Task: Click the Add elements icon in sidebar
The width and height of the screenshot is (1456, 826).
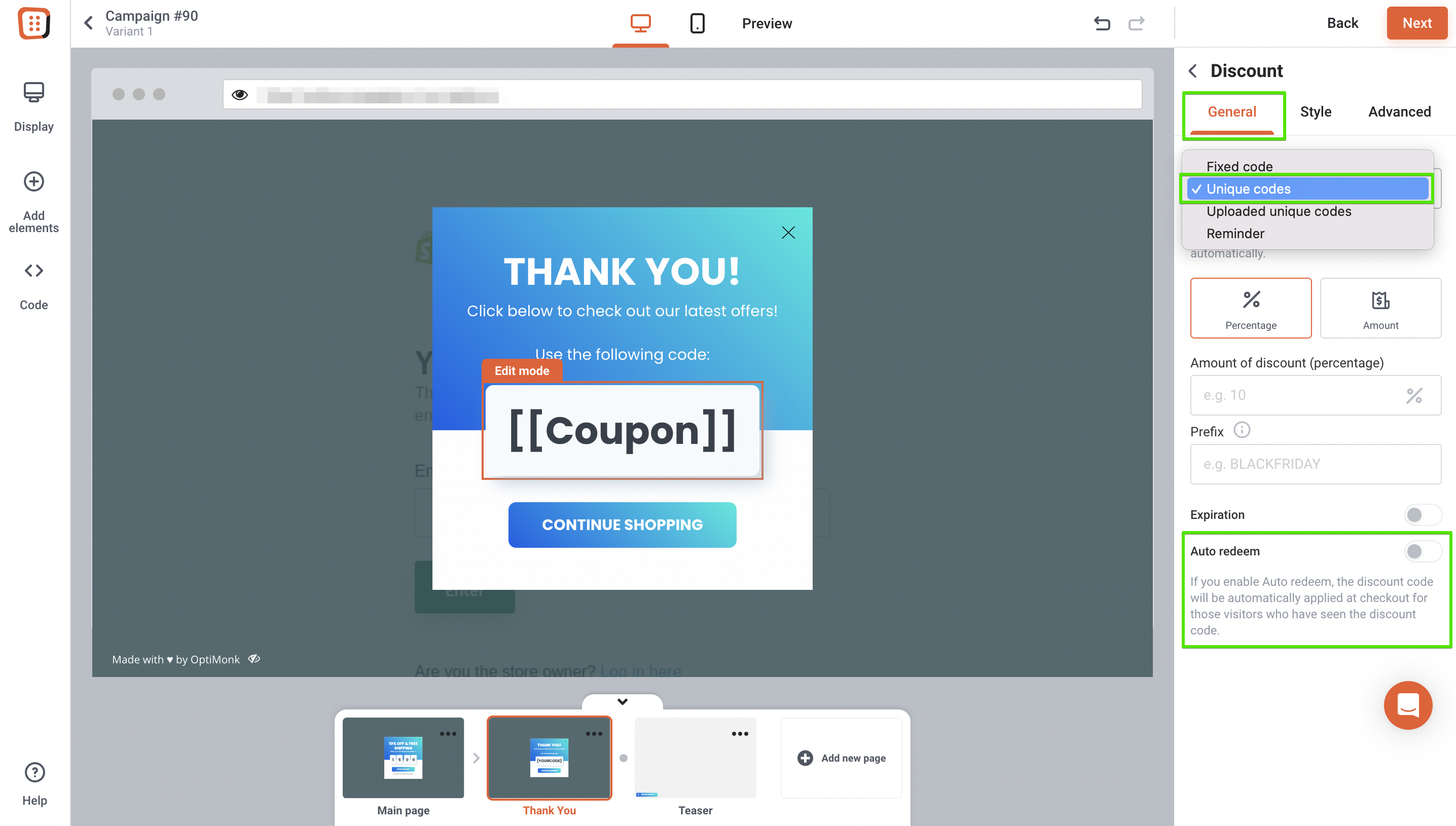Action: (34, 181)
